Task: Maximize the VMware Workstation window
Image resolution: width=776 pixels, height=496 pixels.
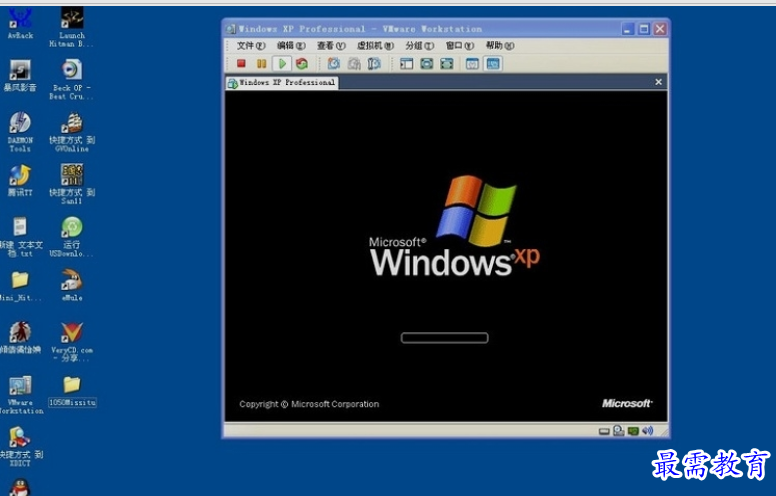Action: coord(643,29)
